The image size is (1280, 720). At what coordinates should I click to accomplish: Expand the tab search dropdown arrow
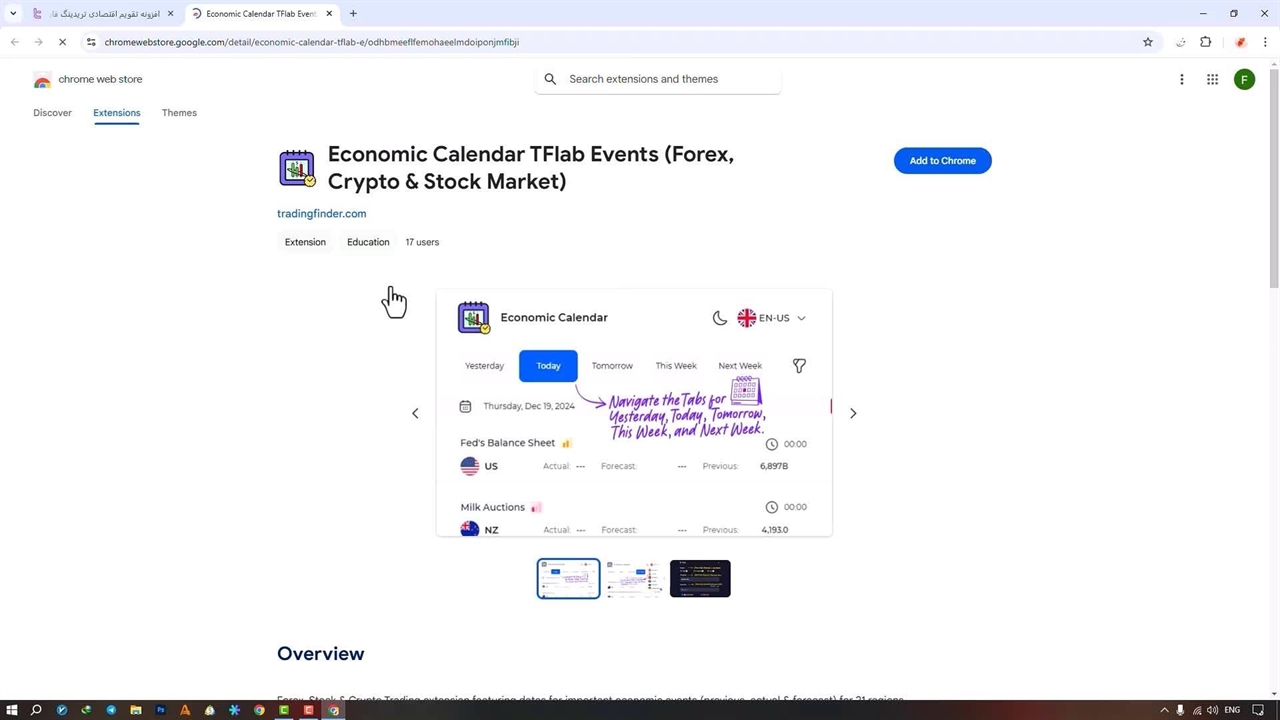pyautogui.click(x=13, y=14)
